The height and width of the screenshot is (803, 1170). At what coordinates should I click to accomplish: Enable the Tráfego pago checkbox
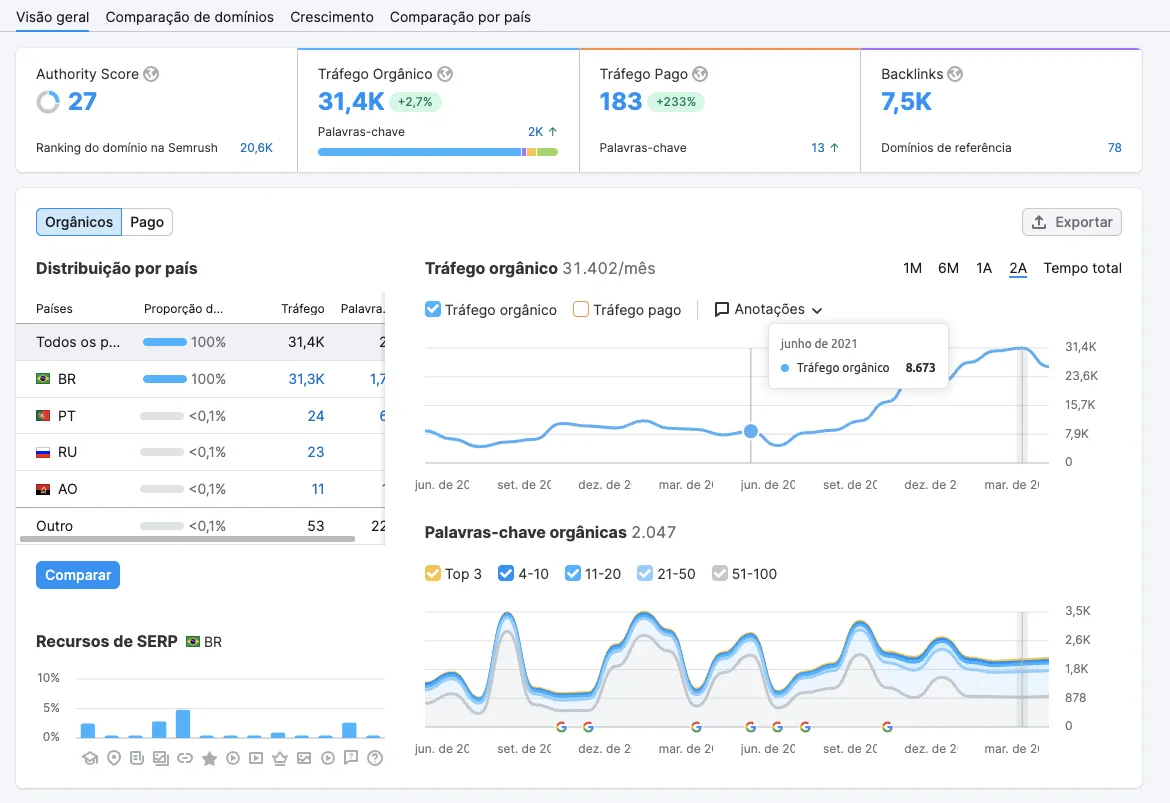tap(581, 310)
